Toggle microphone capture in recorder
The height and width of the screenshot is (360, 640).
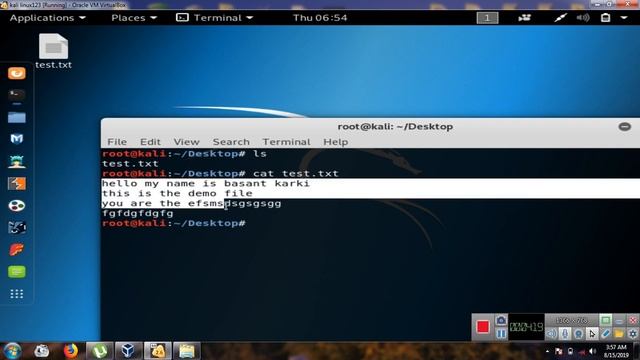(x=565, y=334)
